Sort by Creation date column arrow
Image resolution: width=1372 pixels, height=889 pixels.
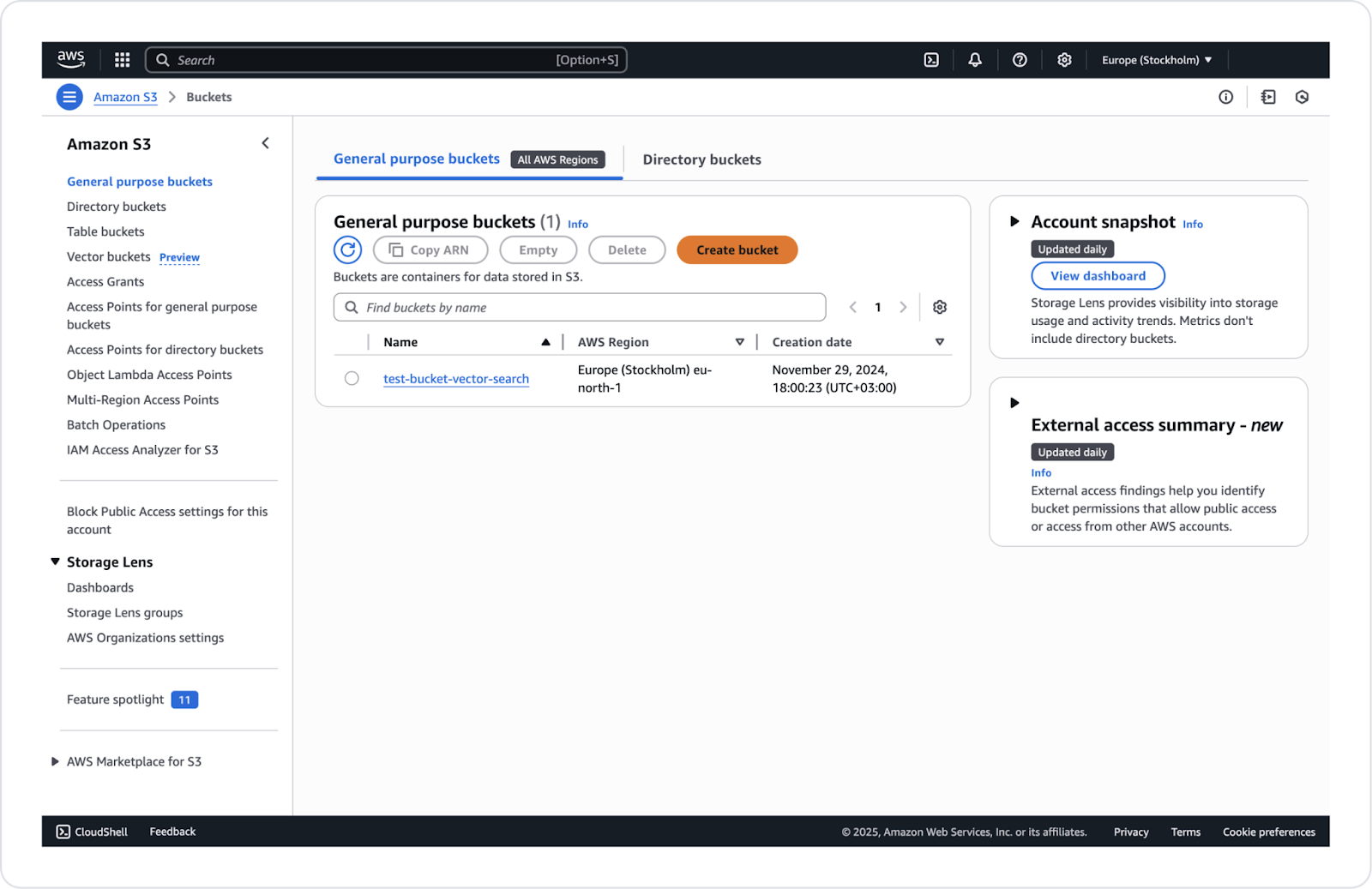coord(940,342)
